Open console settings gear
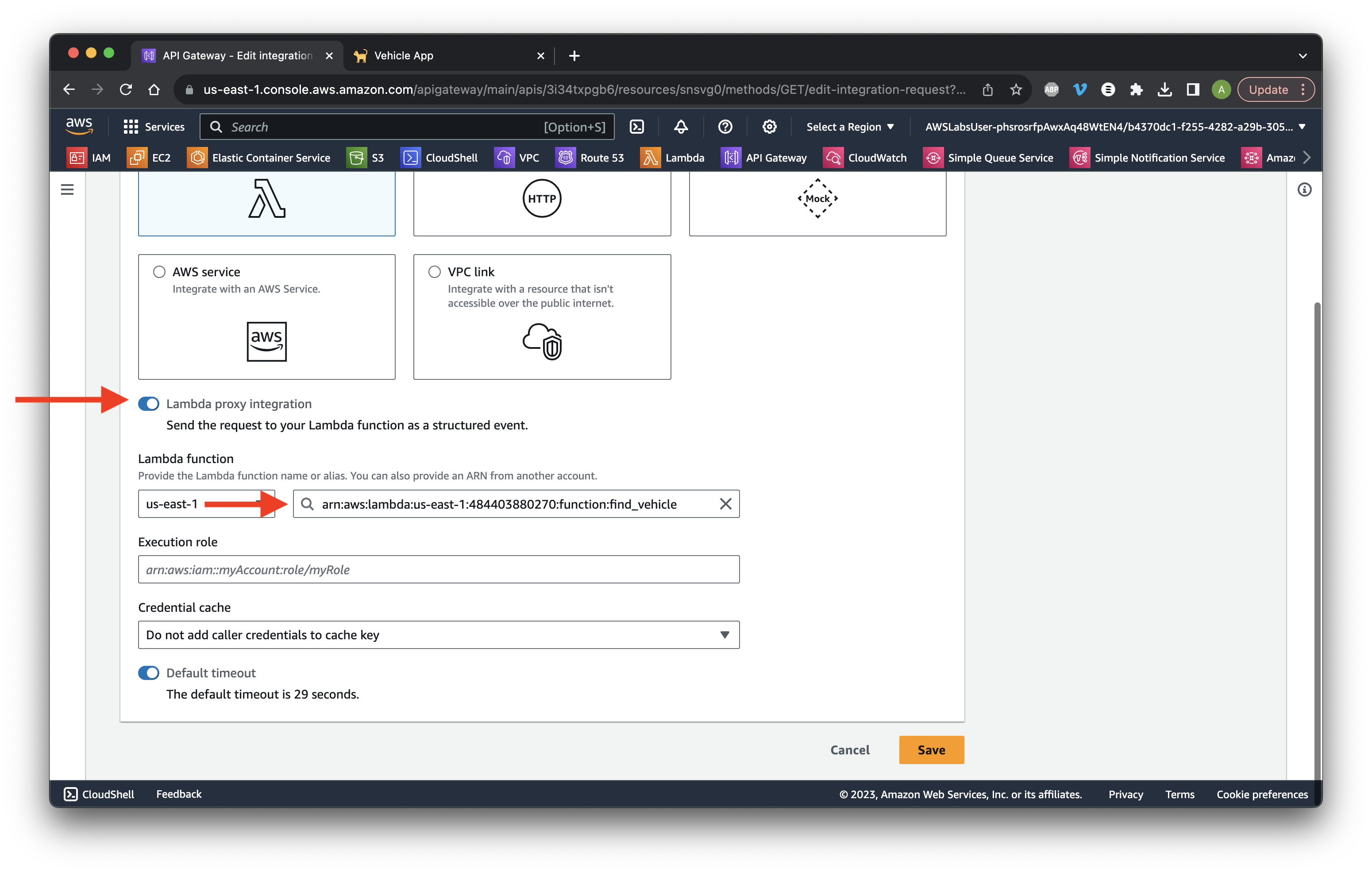This screenshot has height=873, width=1372. (x=769, y=127)
